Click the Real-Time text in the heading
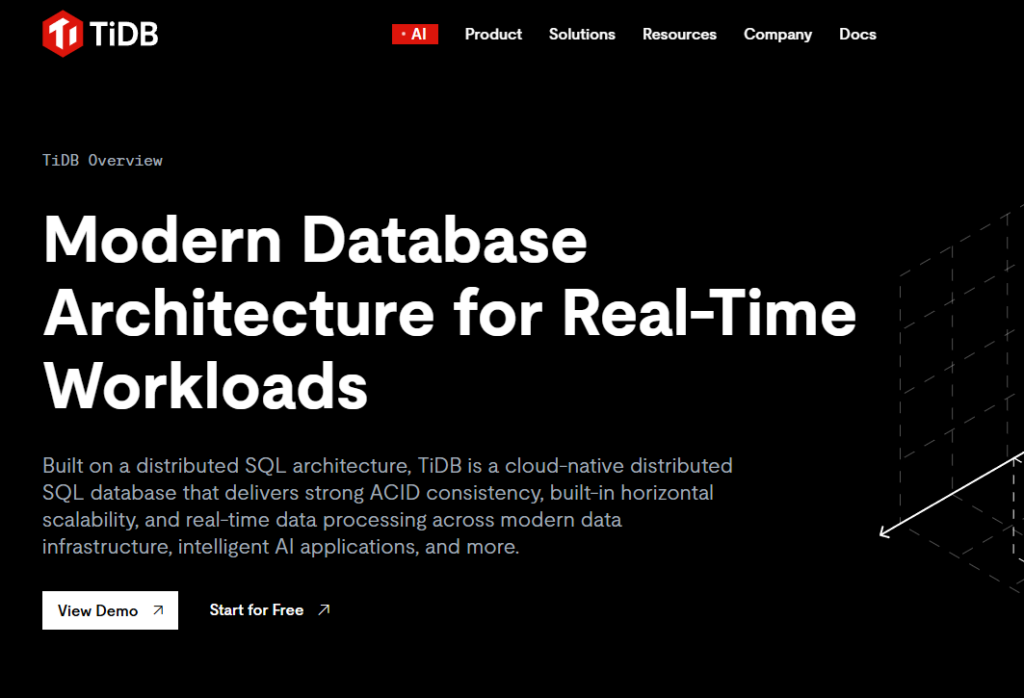Image resolution: width=1024 pixels, height=698 pixels. point(709,314)
